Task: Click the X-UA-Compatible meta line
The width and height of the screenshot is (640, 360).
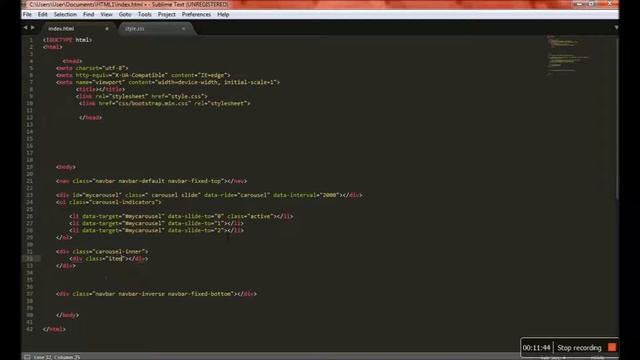Action: (x=143, y=75)
